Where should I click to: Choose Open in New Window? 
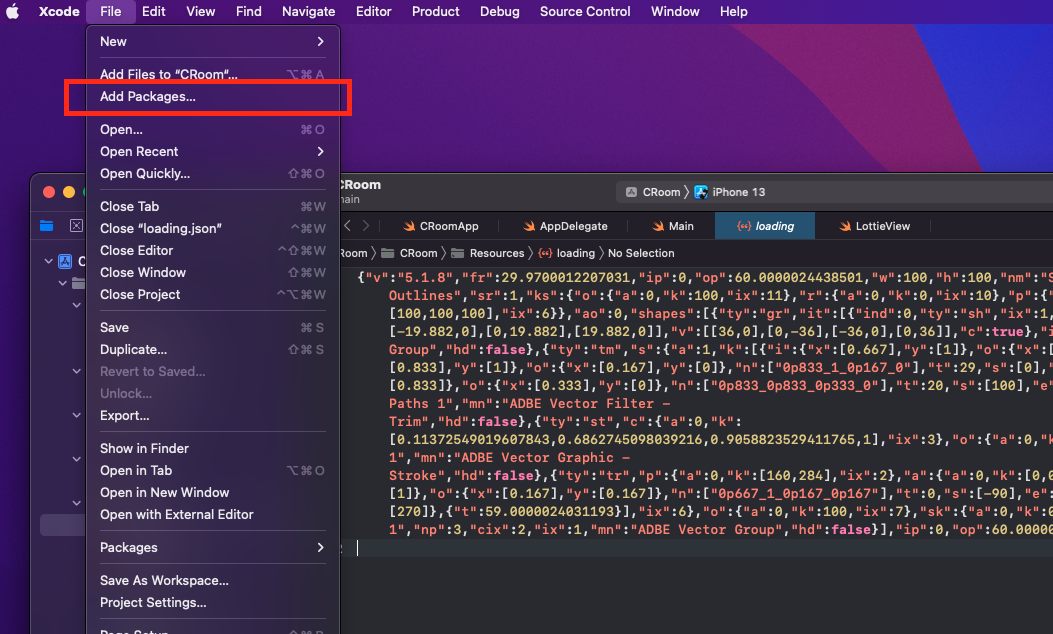[213, 493]
